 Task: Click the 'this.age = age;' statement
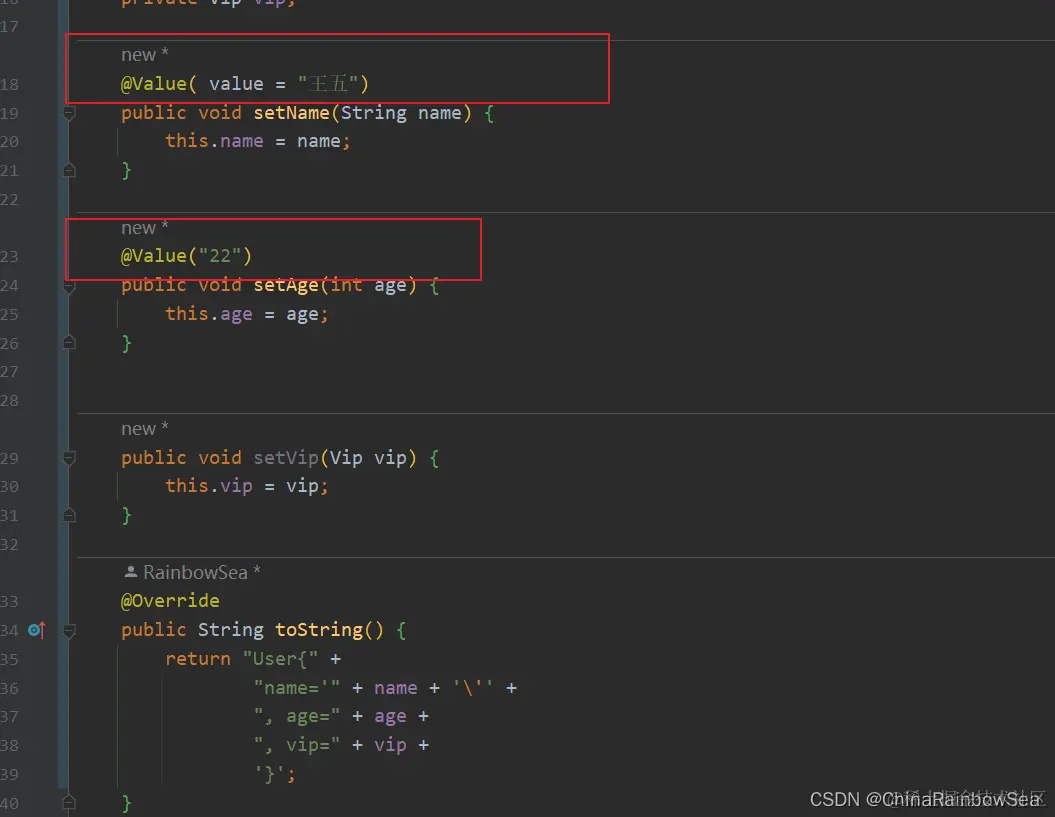[x=247, y=314]
